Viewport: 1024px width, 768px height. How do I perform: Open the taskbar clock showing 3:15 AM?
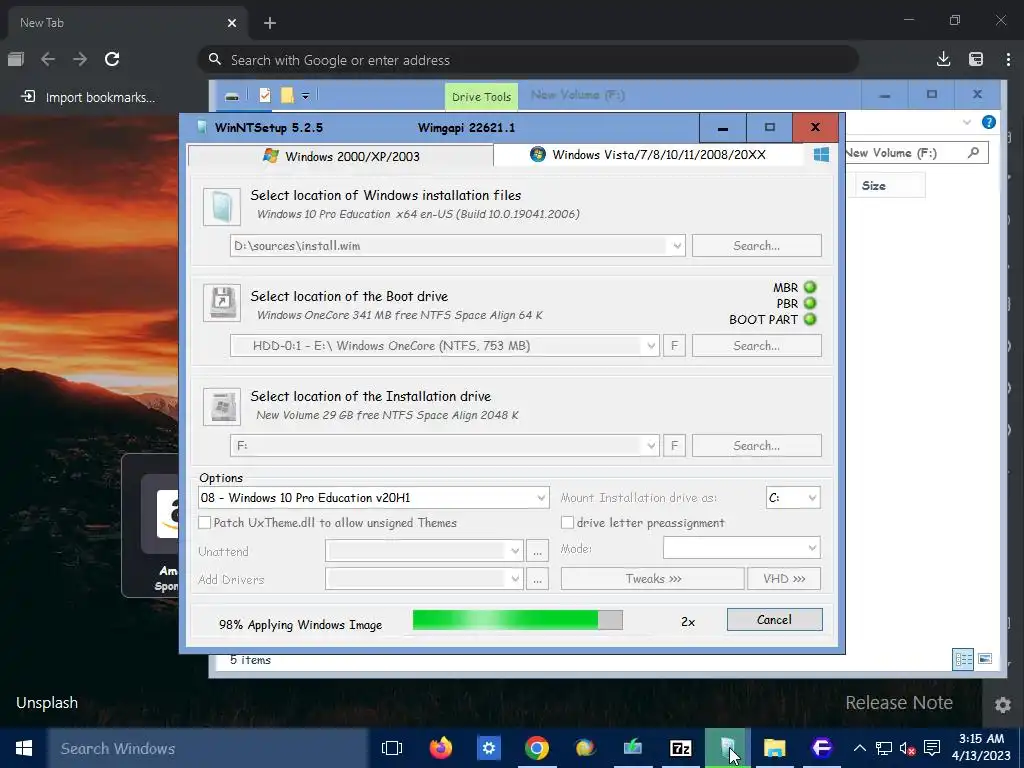coord(981,748)
